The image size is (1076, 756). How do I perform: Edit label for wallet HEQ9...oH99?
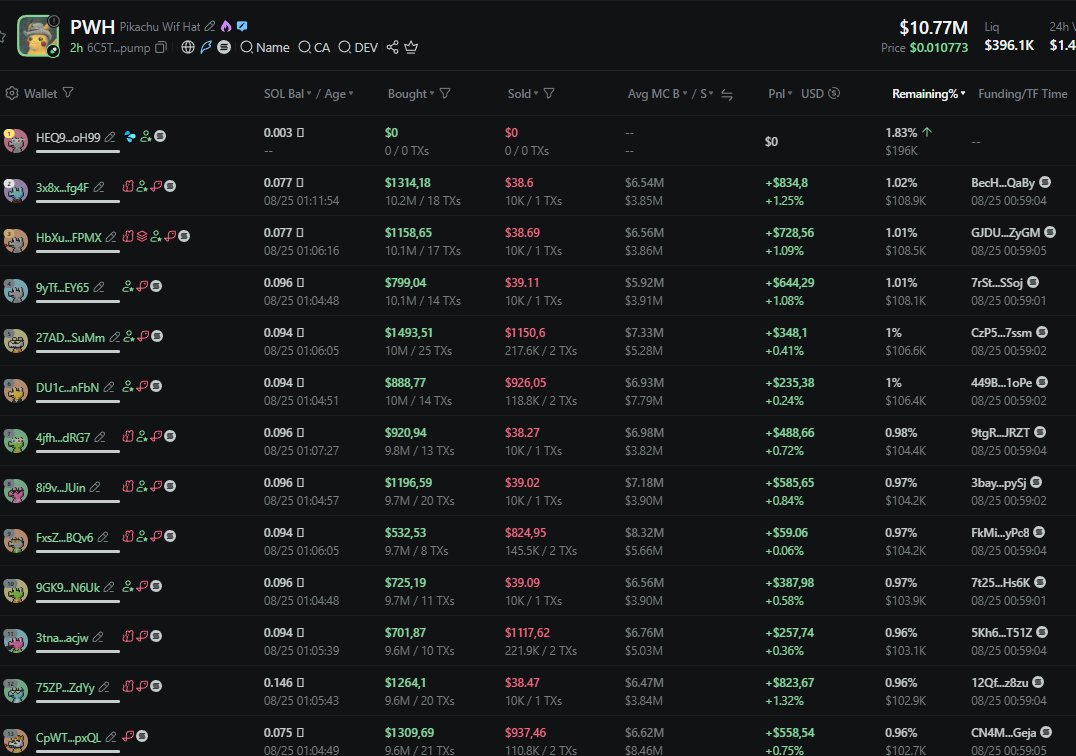pos(110,137)
